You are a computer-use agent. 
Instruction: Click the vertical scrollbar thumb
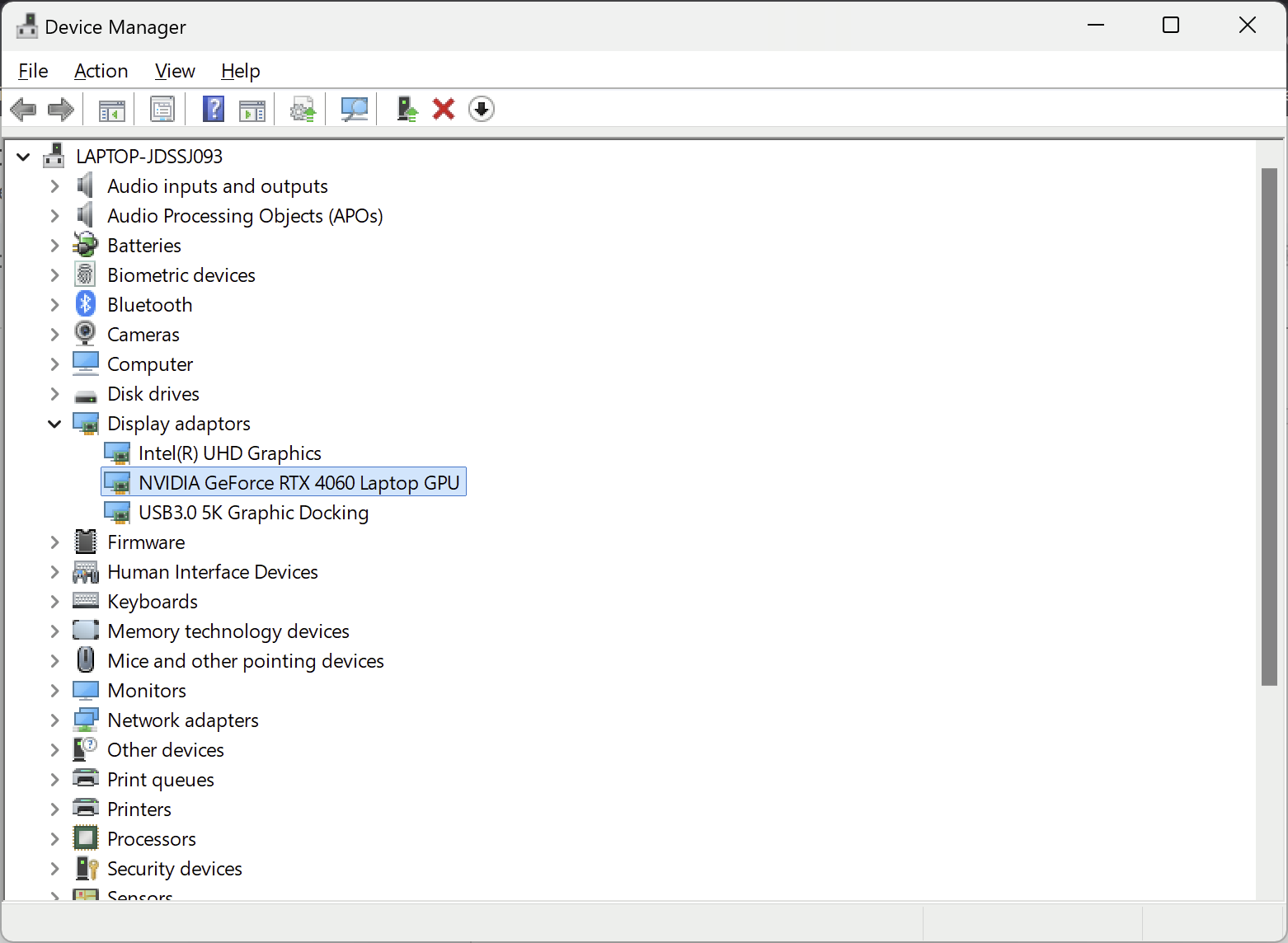click(x=1269, y=426)
